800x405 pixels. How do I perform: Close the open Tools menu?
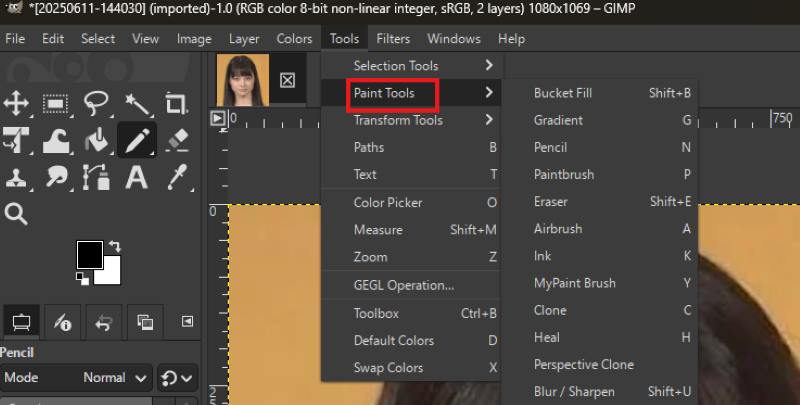click(344, 39)
